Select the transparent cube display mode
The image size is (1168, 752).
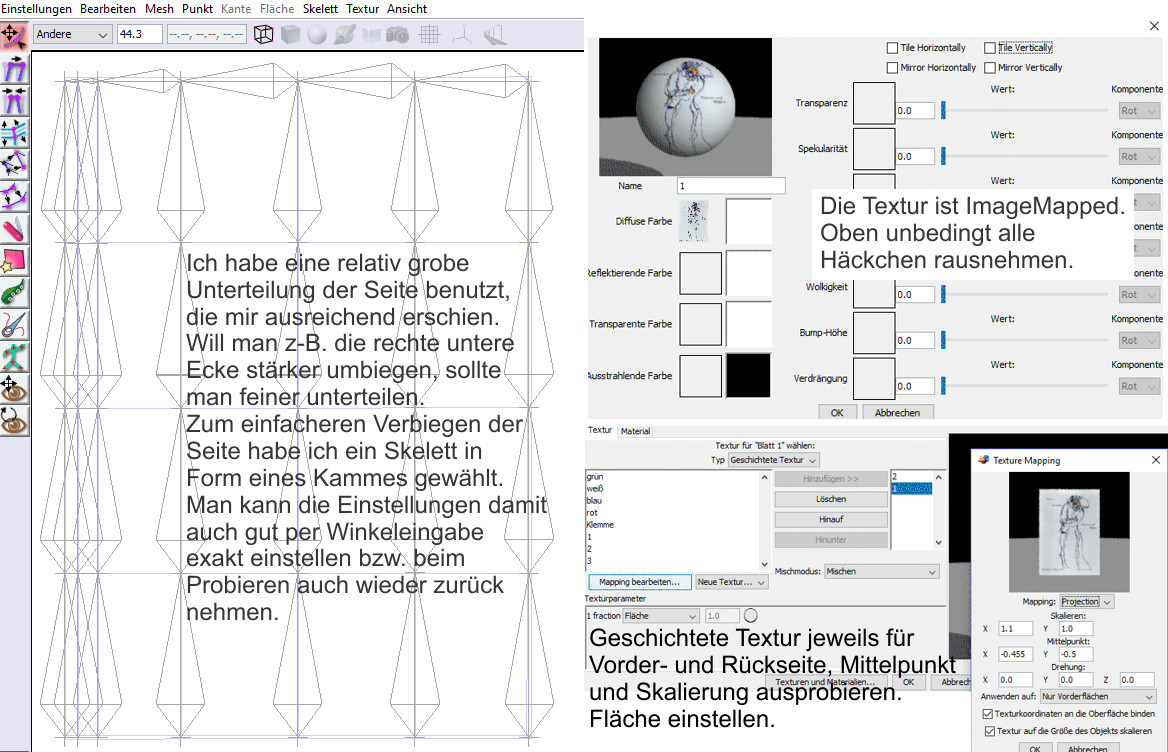coord(371,34)
